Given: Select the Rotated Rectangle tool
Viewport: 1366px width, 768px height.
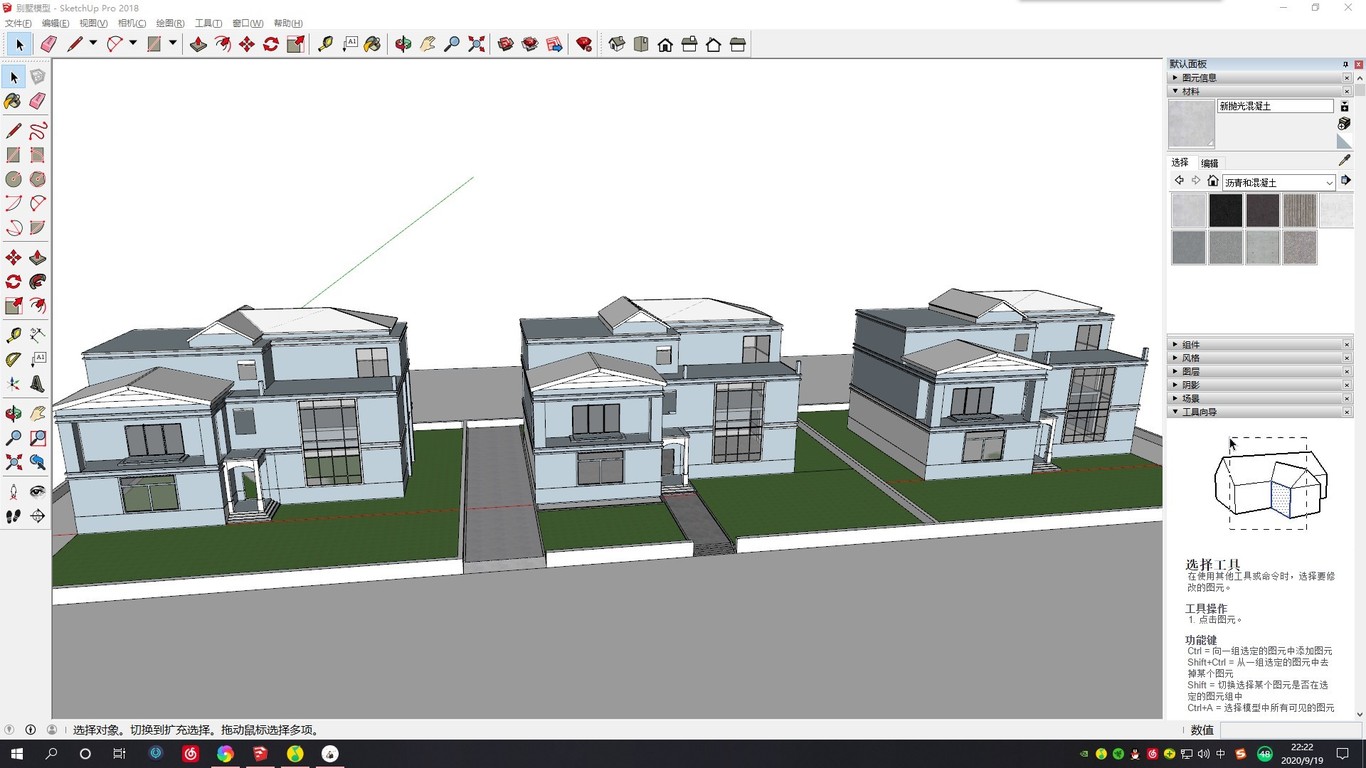Looking at the screenshot, I should click(x=38, y=155).
